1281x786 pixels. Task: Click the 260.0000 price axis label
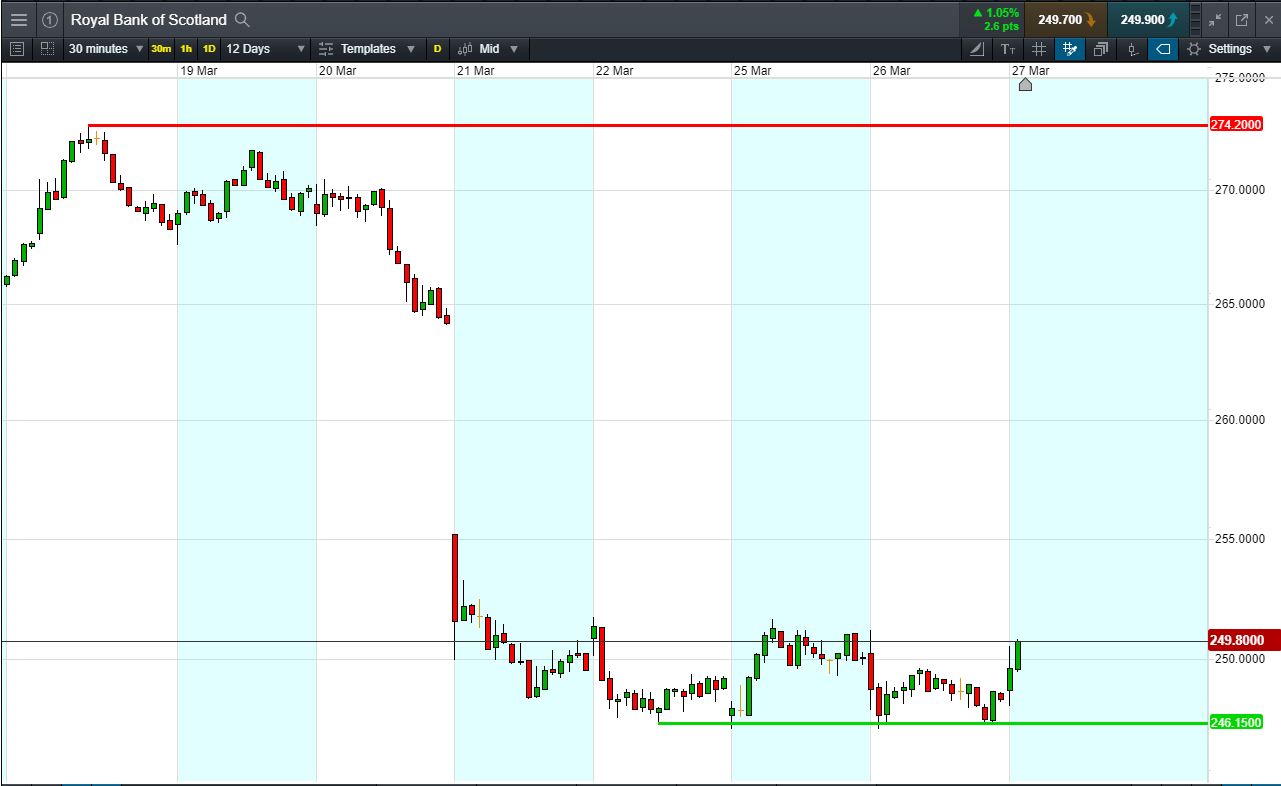pos(1239,420)
